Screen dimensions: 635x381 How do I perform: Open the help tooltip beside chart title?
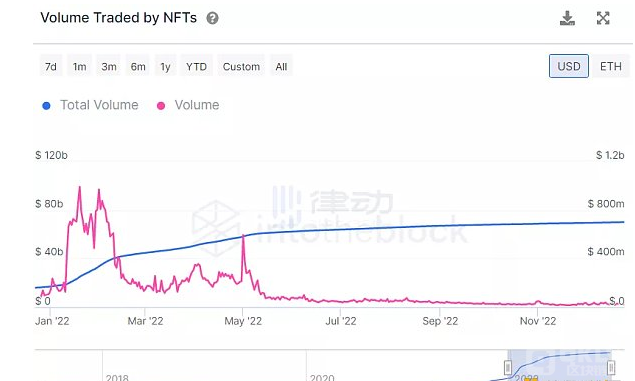[212, 18]
